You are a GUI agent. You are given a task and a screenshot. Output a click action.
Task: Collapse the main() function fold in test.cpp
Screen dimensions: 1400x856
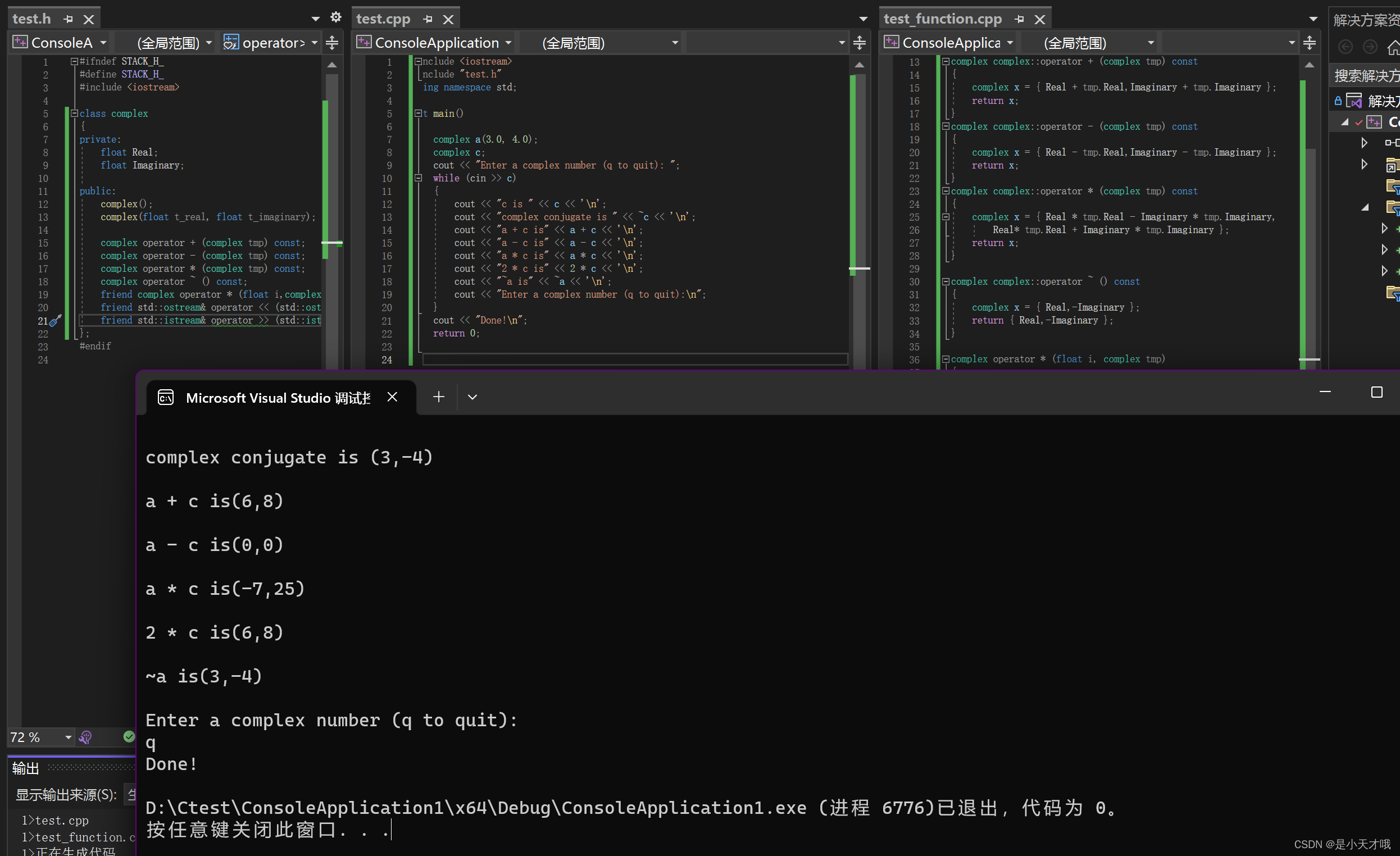click(x=419, y=113)
